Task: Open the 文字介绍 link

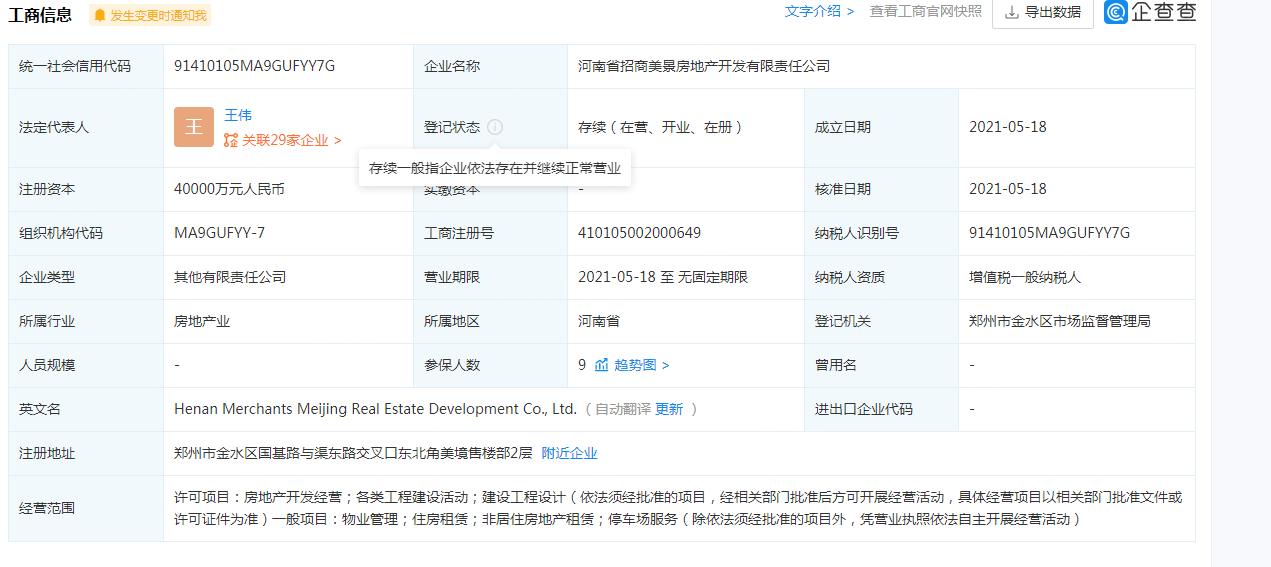Action: [813, 11]
